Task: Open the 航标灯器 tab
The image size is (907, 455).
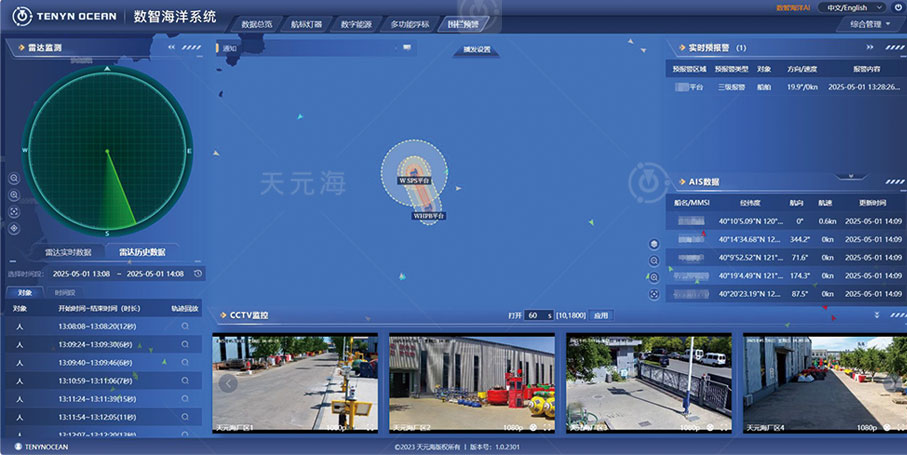Action: coord(307,24)
